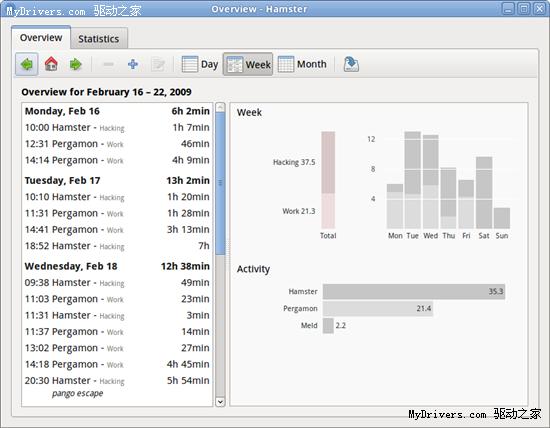Click the Work 21.3 chart label

click(x=299, y=211)
